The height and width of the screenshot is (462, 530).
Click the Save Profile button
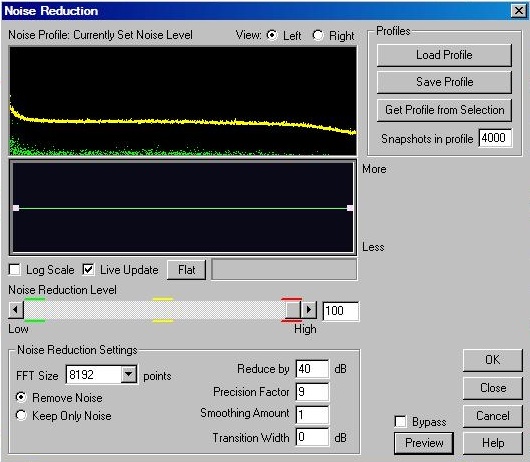point(444,82)
